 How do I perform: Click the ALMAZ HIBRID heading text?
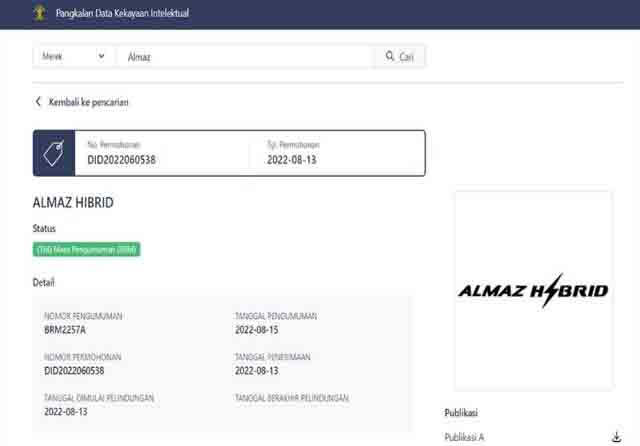coord(73,203)
